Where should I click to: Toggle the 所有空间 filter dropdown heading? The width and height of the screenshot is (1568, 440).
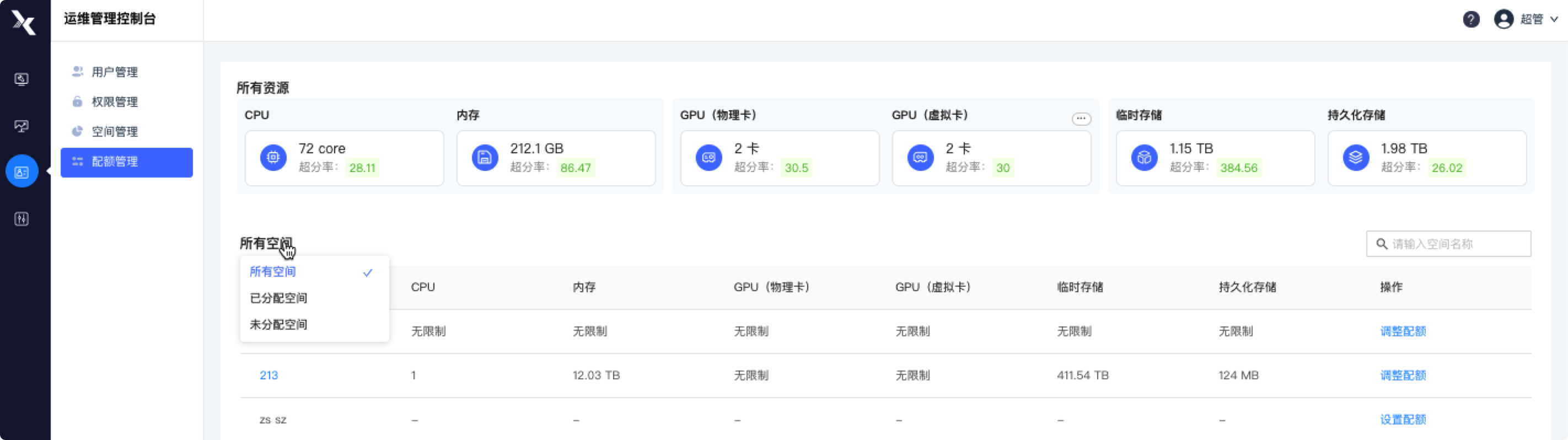click(x=266, y=243)
